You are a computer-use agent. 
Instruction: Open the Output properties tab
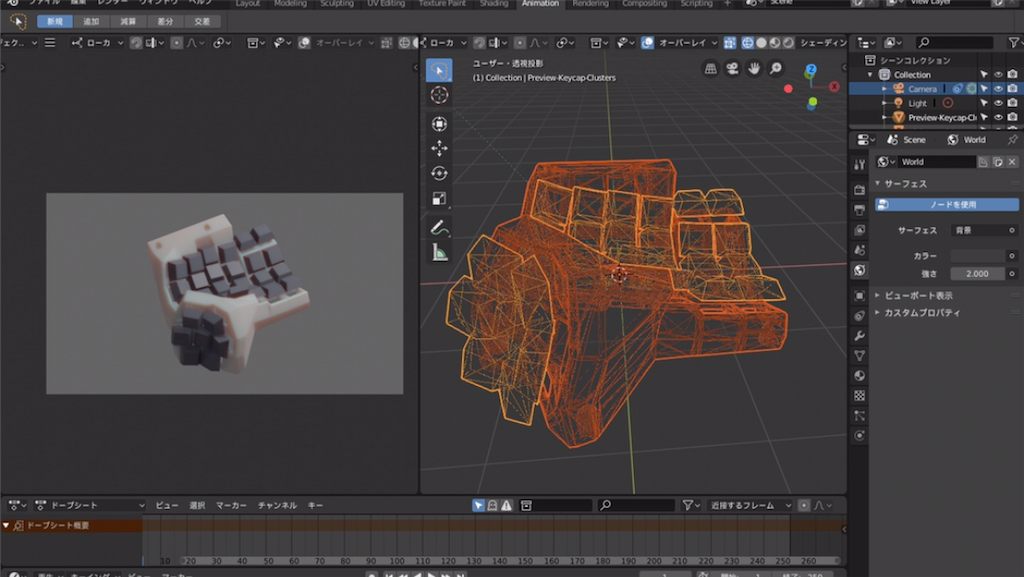[x=859, y=210]
